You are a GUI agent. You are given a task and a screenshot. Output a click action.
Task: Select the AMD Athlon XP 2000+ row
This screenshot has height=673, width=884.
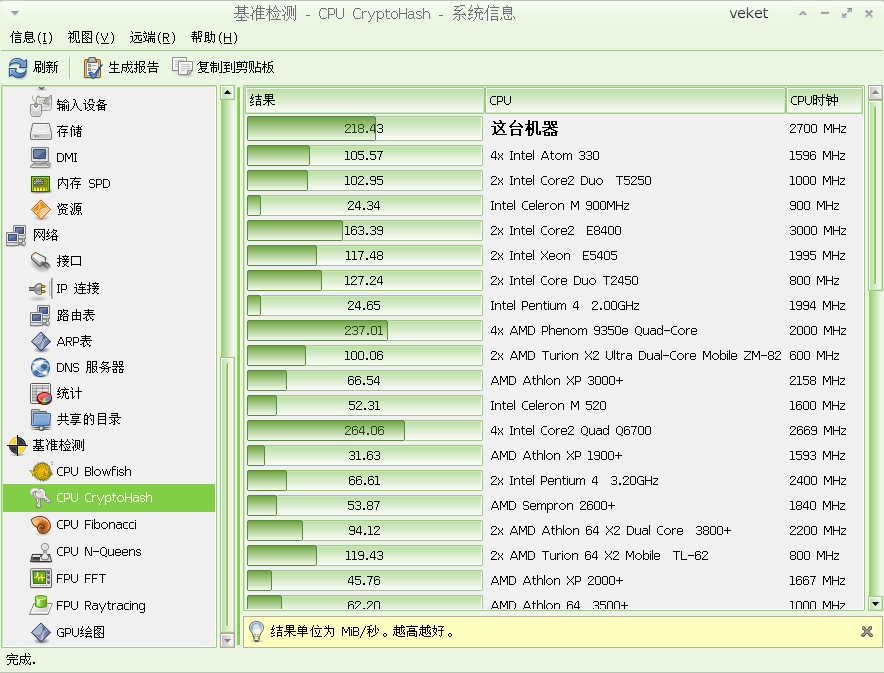pyautogui.click(x=555, y=581)
